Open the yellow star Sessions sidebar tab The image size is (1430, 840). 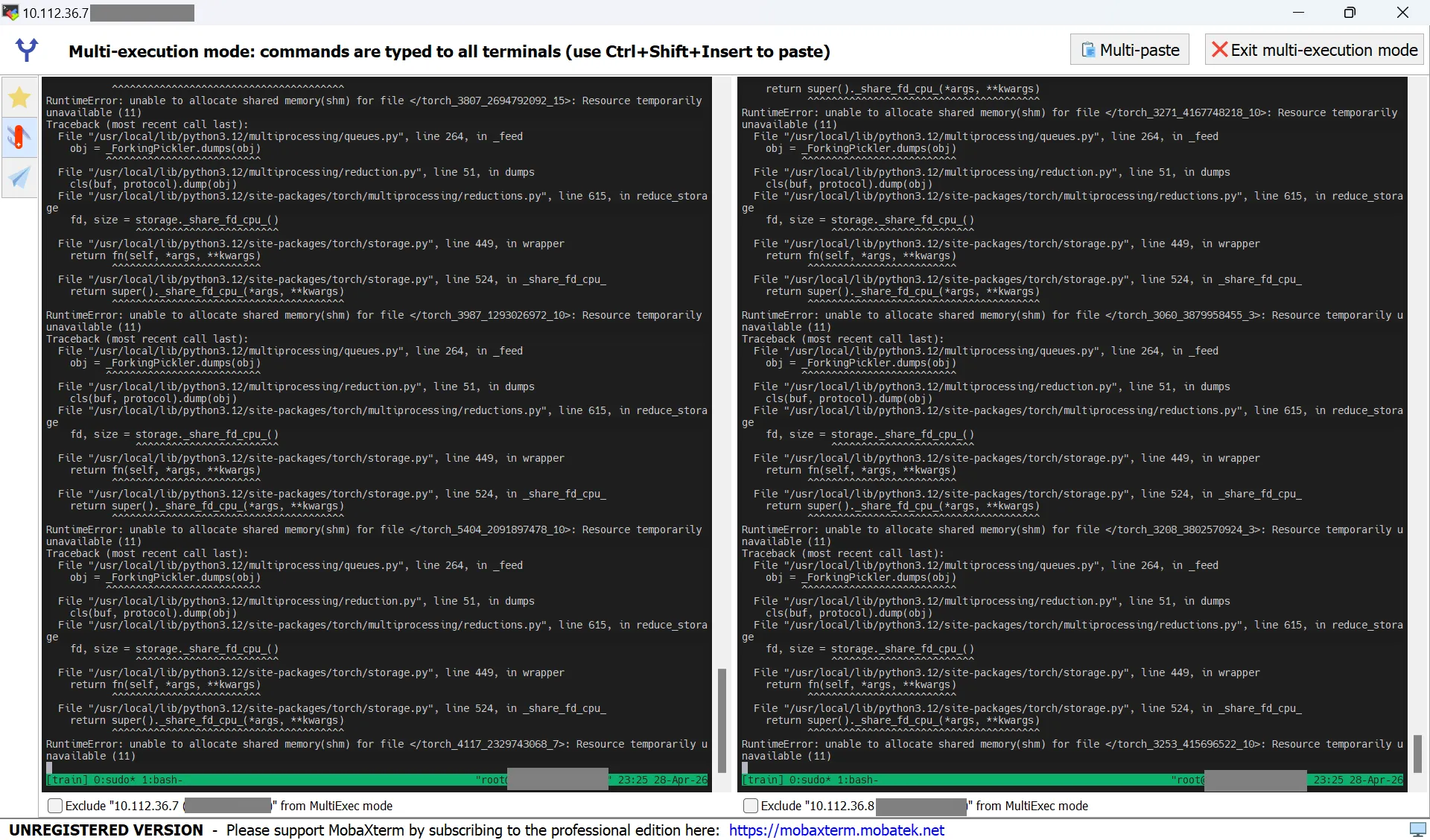click(19, 98)
